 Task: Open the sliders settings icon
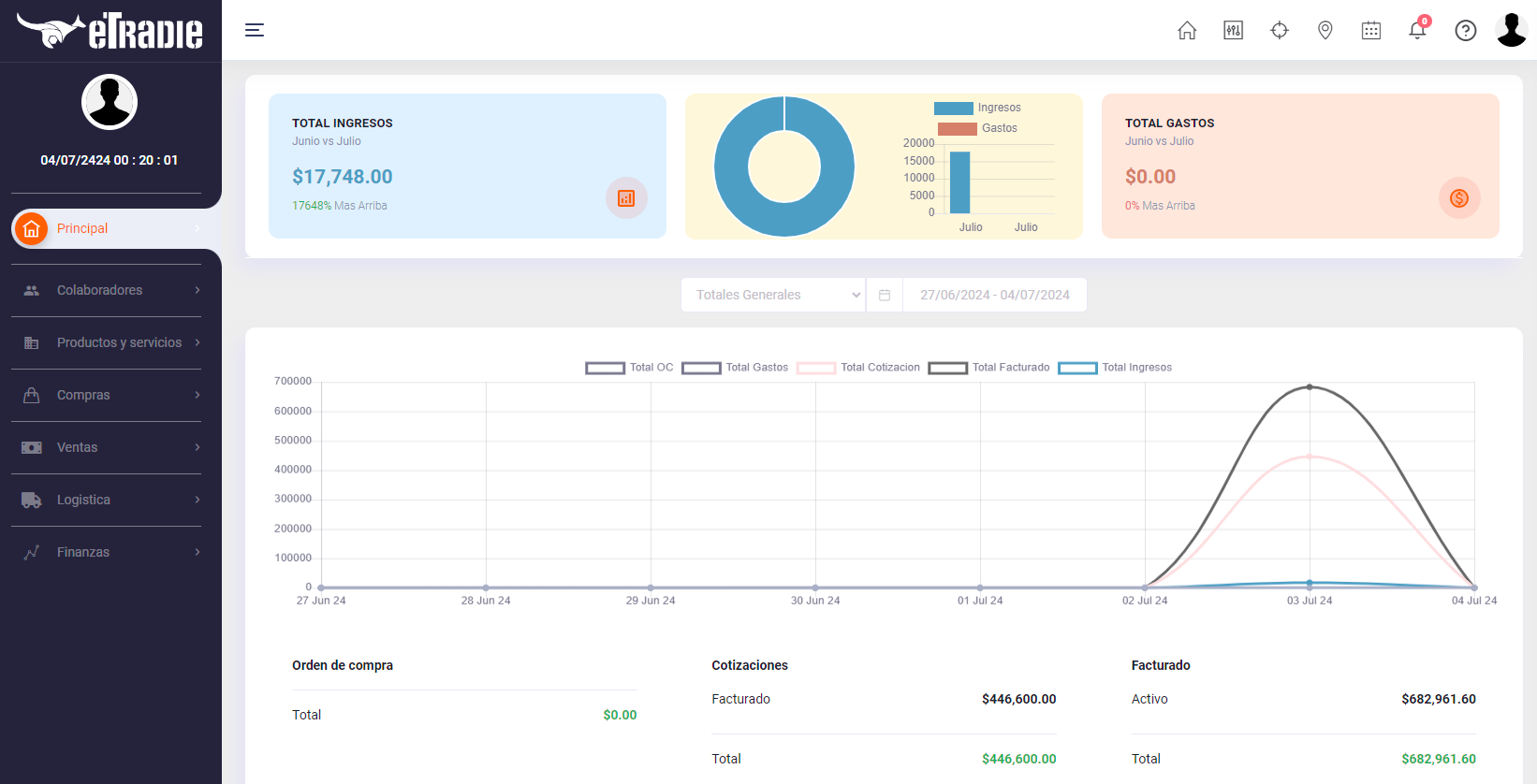click(1234, 31)
